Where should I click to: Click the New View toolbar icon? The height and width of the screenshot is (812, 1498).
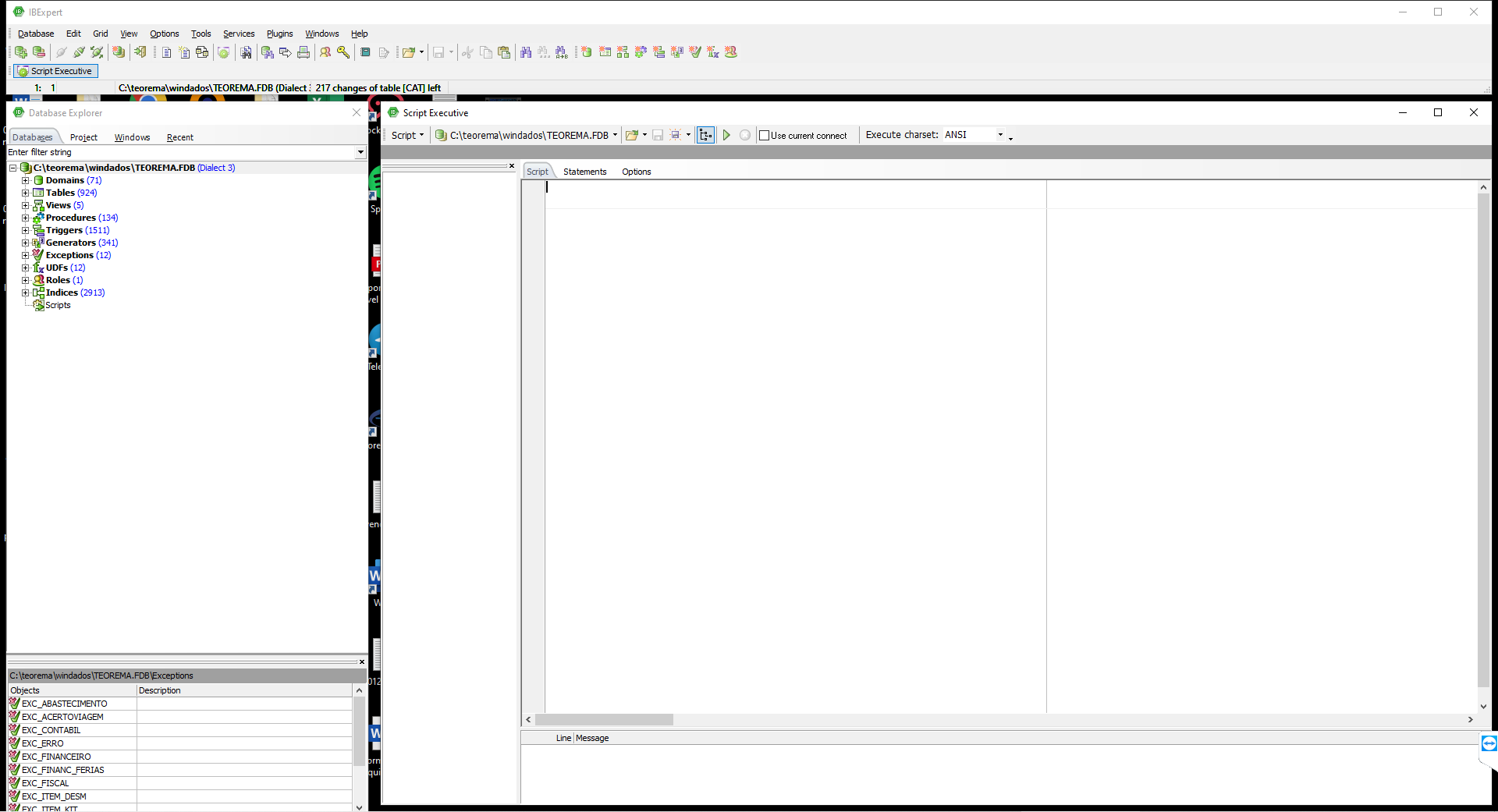623,52
